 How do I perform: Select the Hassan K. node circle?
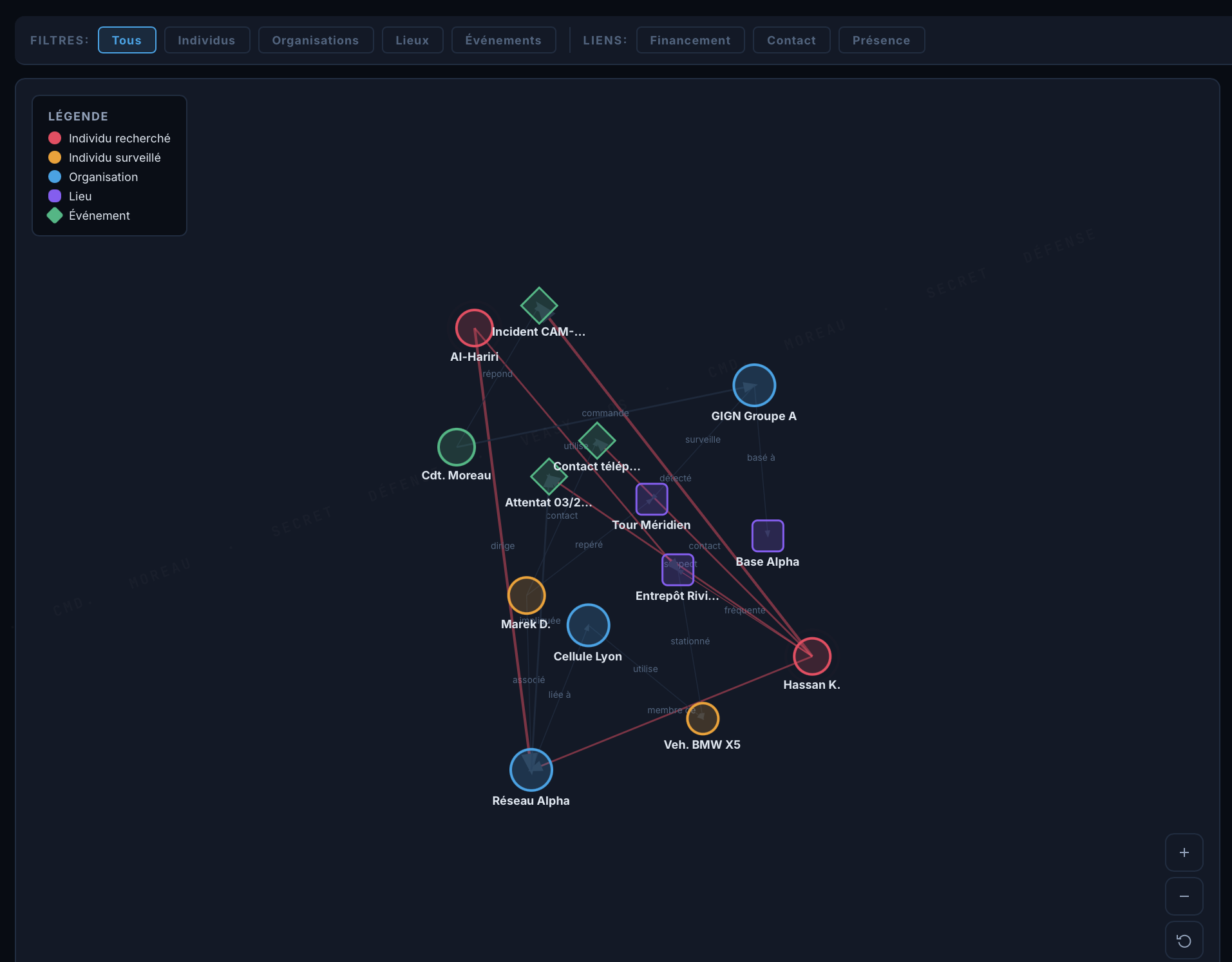(812, 656)
